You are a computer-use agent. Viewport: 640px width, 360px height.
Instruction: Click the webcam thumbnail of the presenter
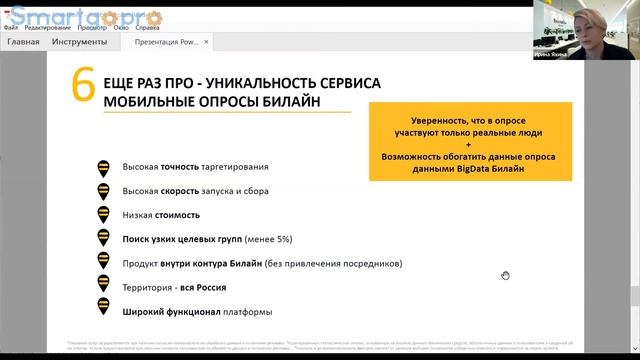point(586,30)
